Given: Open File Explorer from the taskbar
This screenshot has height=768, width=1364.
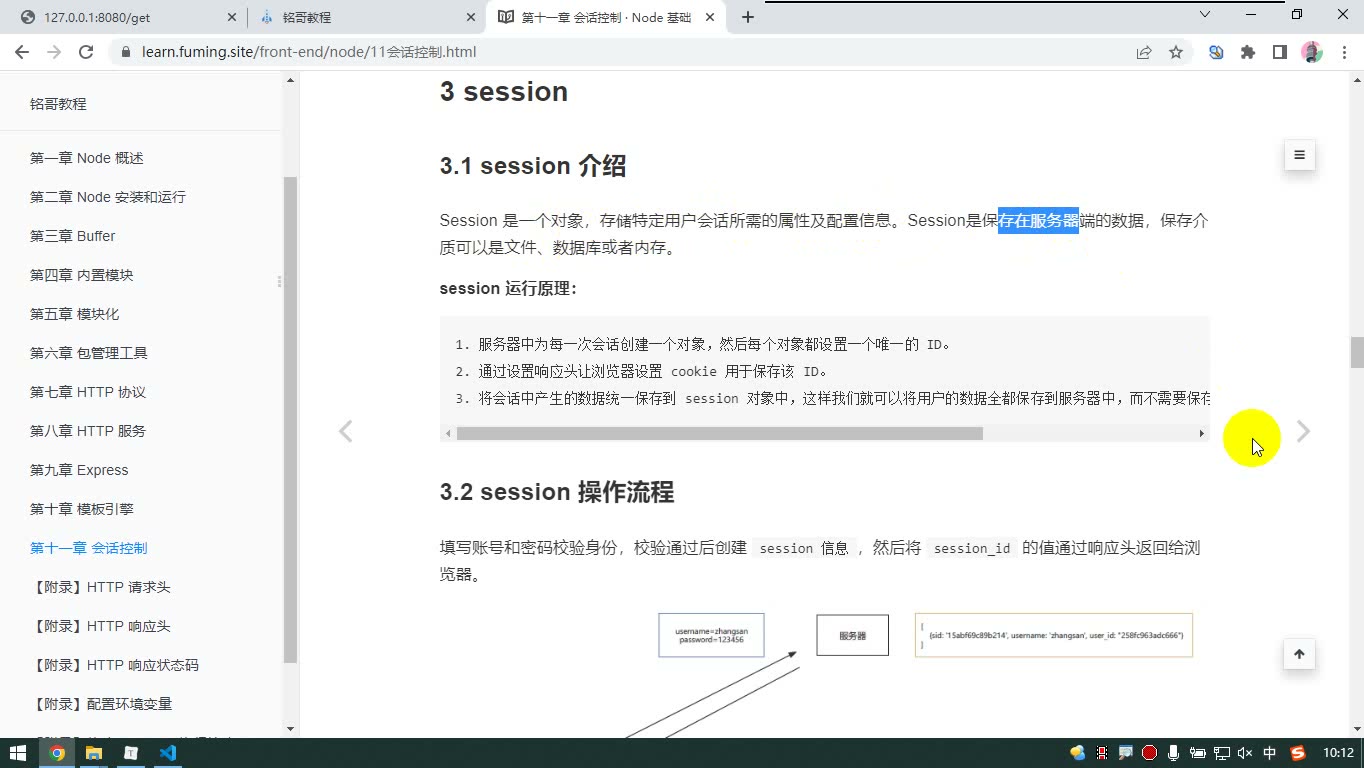Looking at the screenshot, I should 94,753.
